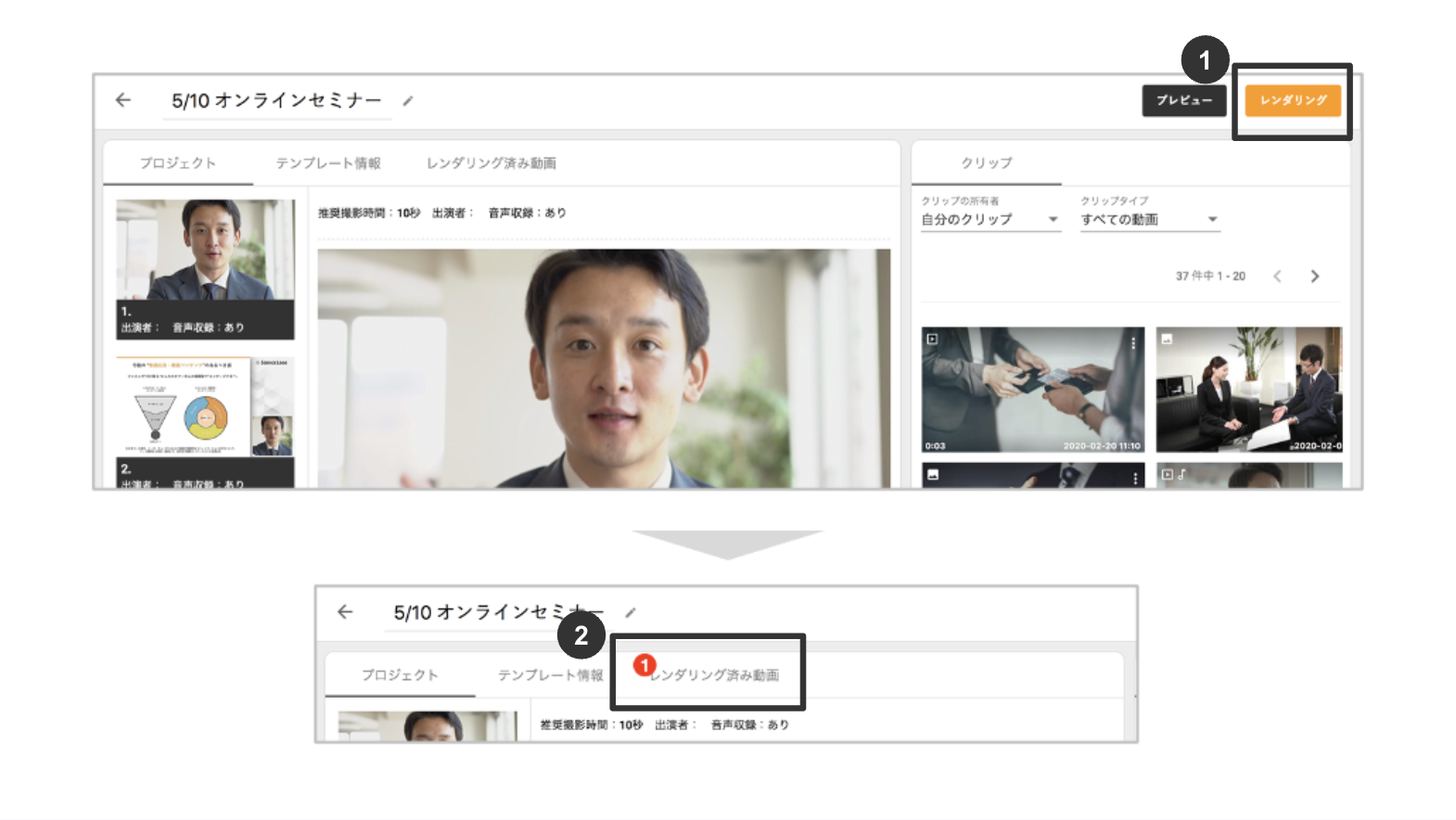
Task: Click the music note icon on the bottom-right clip
Action: 1181,474
